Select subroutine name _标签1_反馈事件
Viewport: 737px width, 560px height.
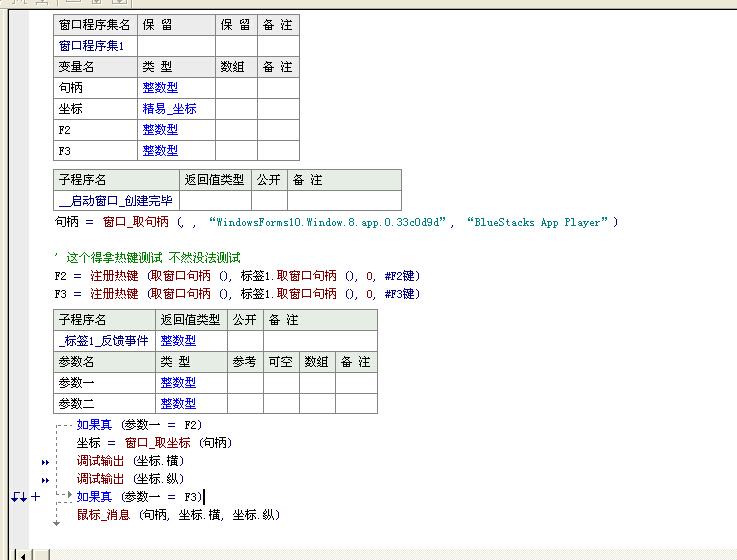104,340
